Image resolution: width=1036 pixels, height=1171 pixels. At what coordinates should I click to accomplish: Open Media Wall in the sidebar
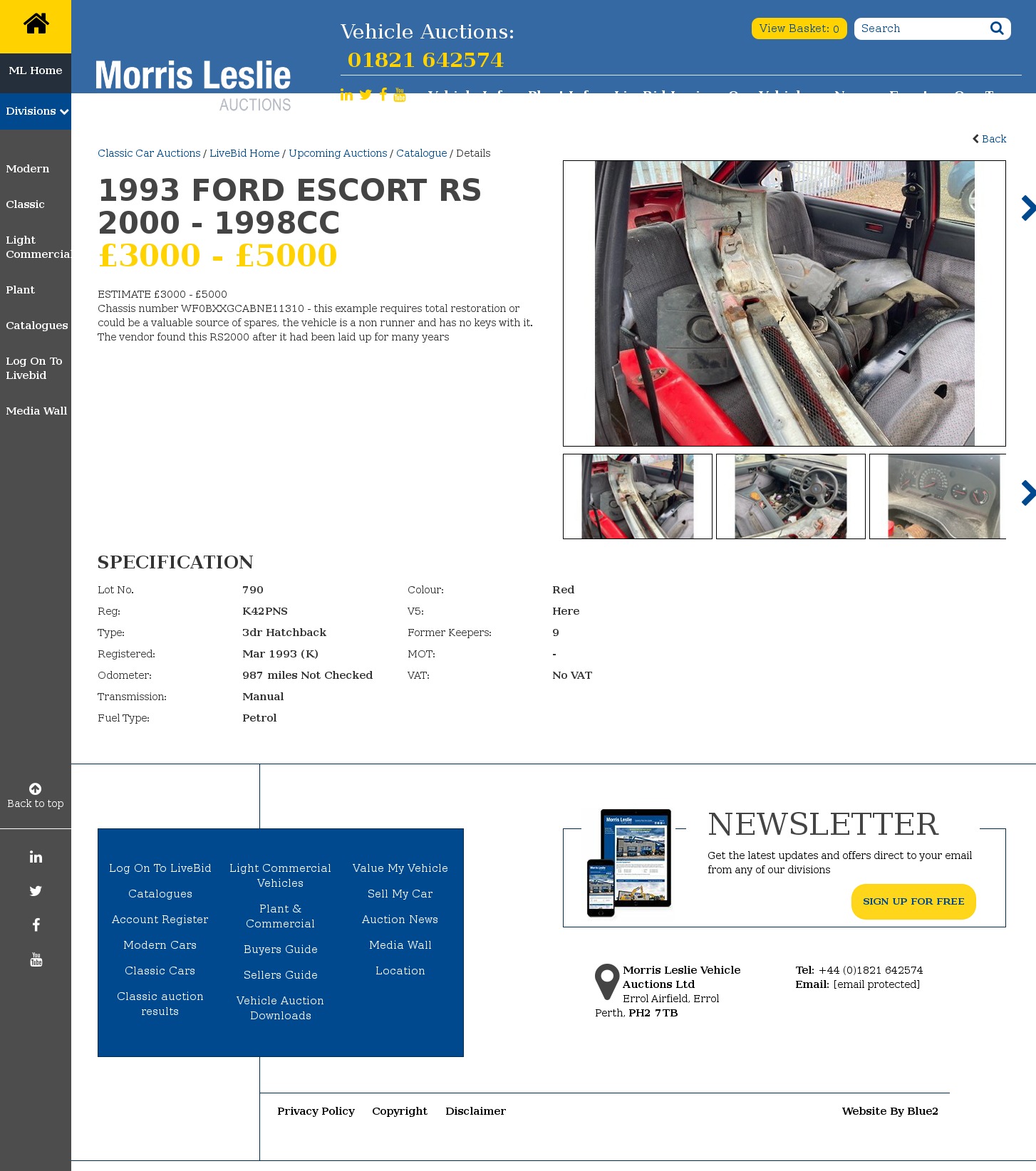[x=36, y=411]
